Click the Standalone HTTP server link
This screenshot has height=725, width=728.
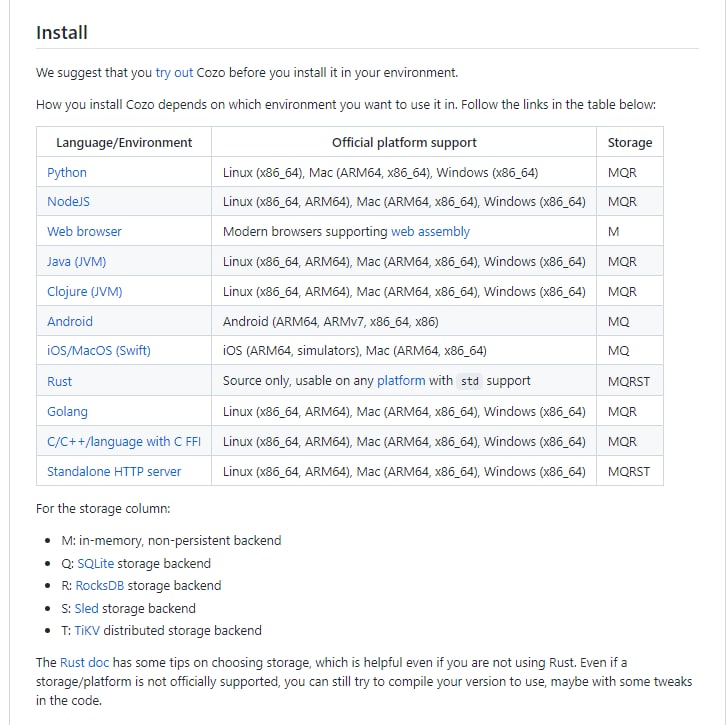tap(114, 472)
